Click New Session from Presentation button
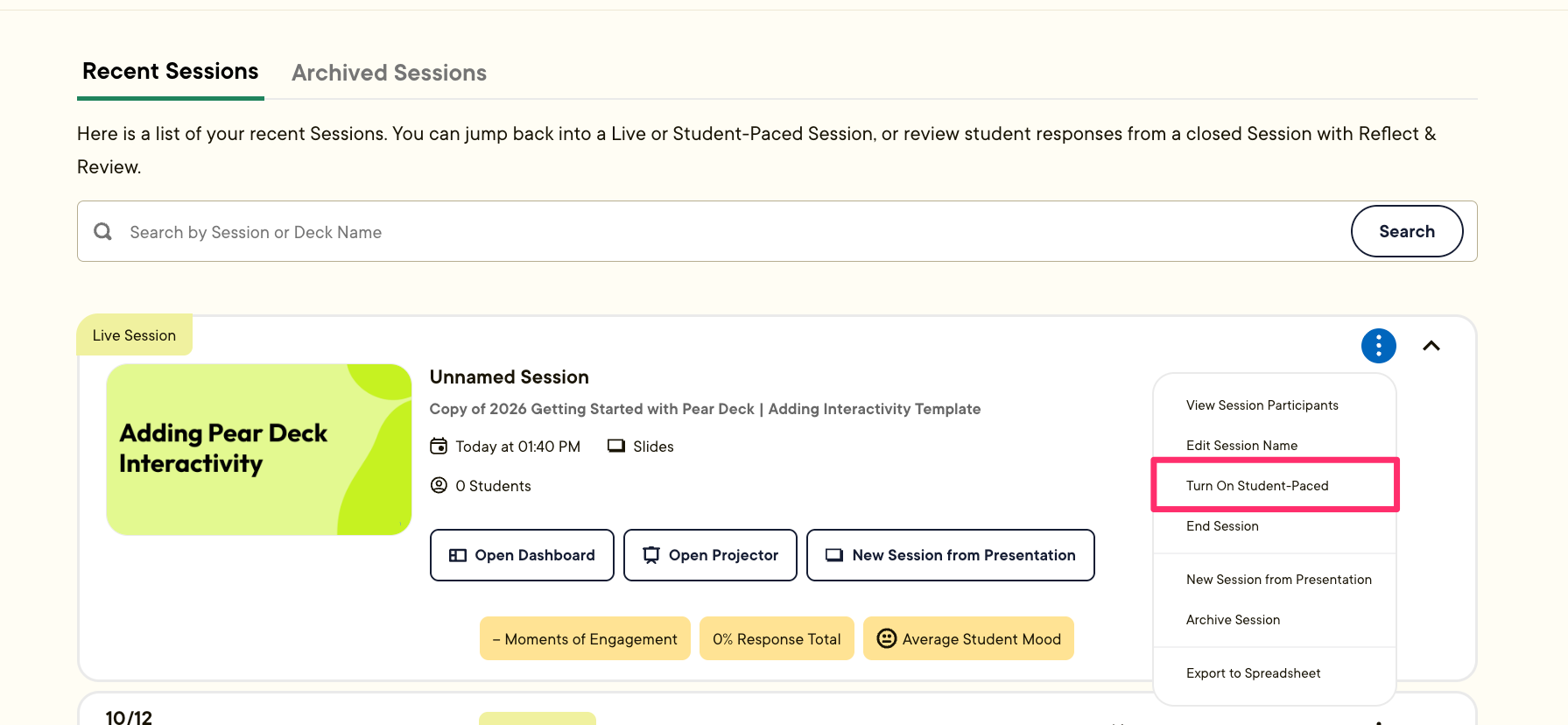Viewport: 1568px width, 725px height. [x=951, y=555]
